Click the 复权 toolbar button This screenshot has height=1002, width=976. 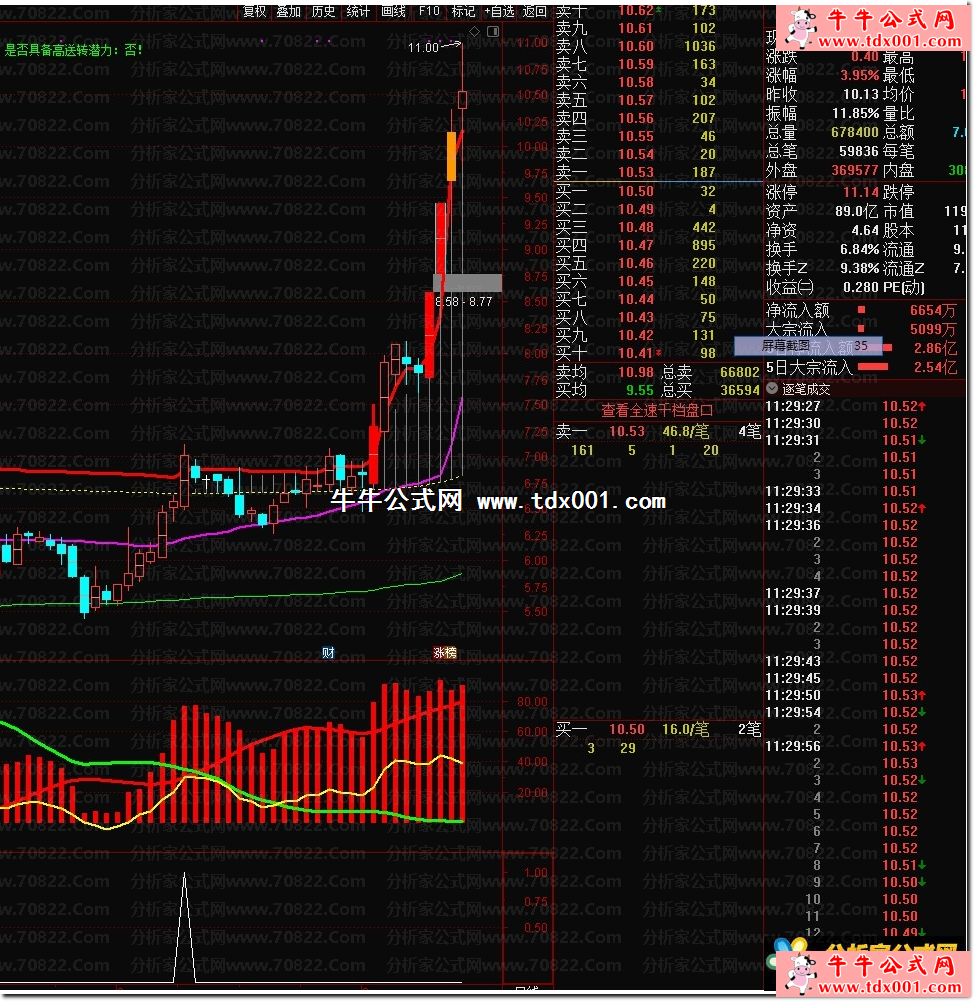point(255,11)
